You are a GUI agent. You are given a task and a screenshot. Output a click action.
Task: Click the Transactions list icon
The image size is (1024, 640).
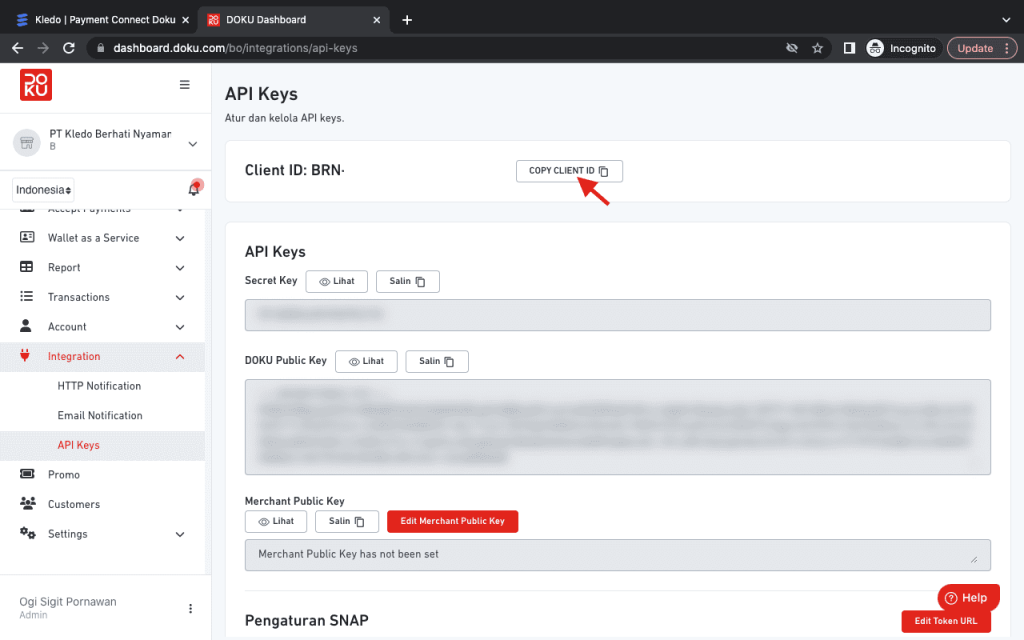click(26, 296)
